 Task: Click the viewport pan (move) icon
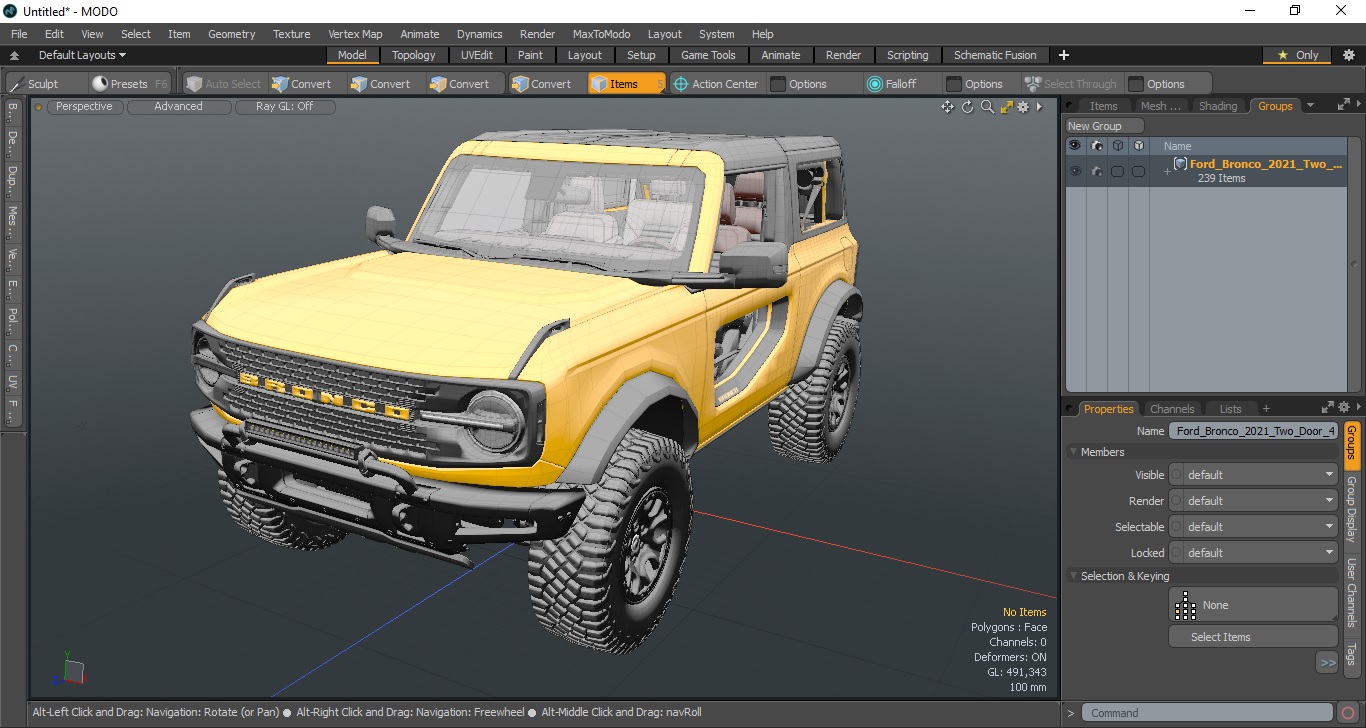tap(947, 107)
